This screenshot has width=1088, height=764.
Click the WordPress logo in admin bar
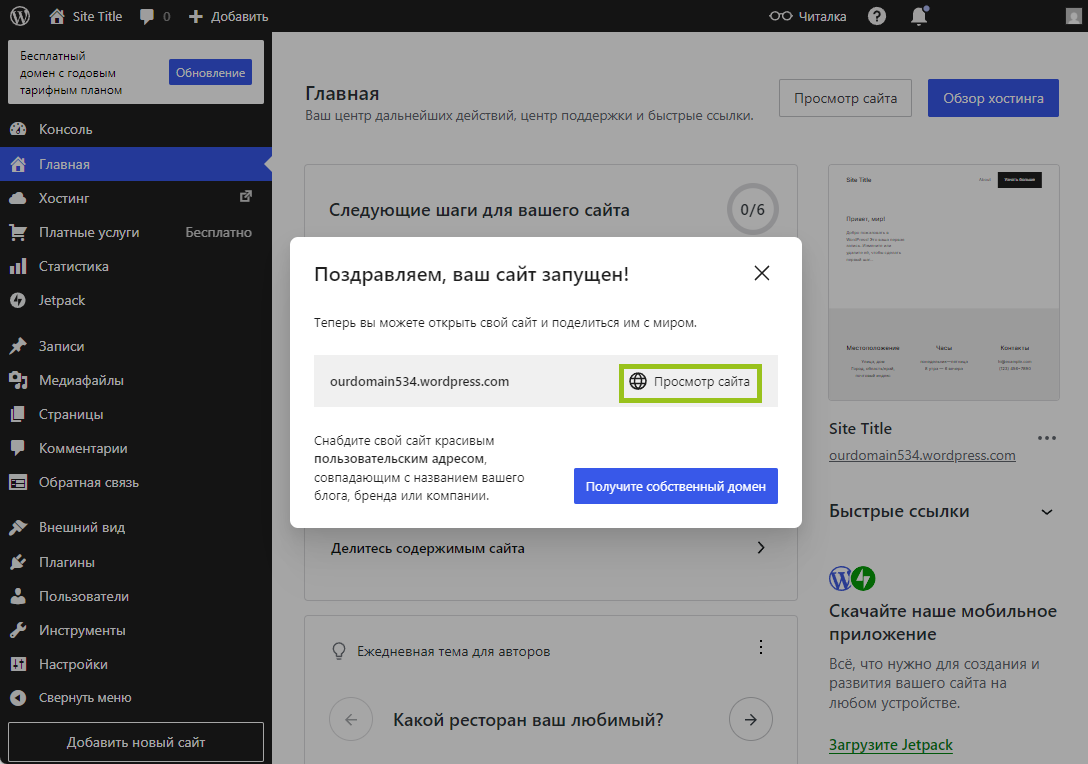(x=20, y=16)
